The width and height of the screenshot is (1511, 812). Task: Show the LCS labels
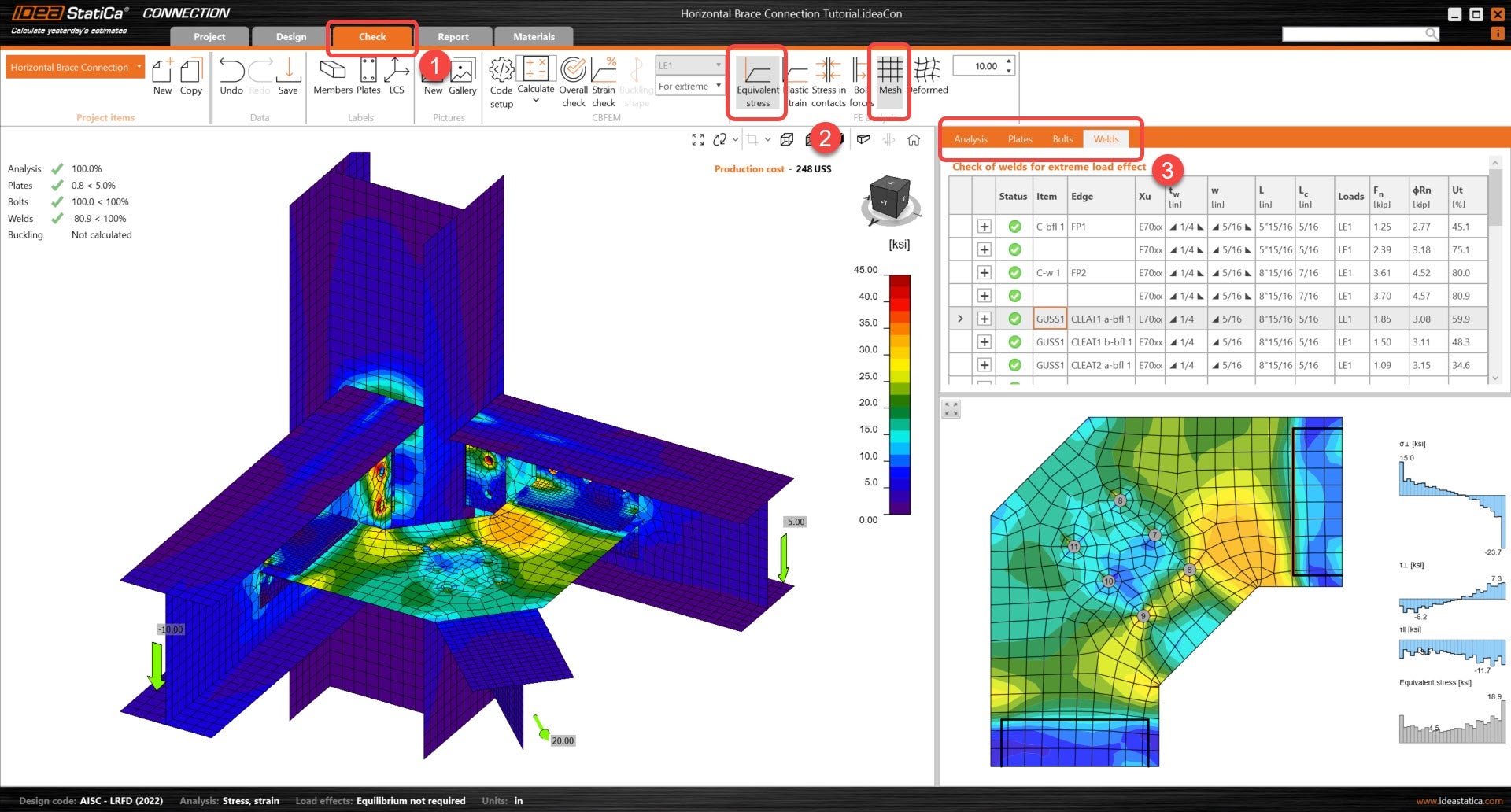(x=396, y=78)
